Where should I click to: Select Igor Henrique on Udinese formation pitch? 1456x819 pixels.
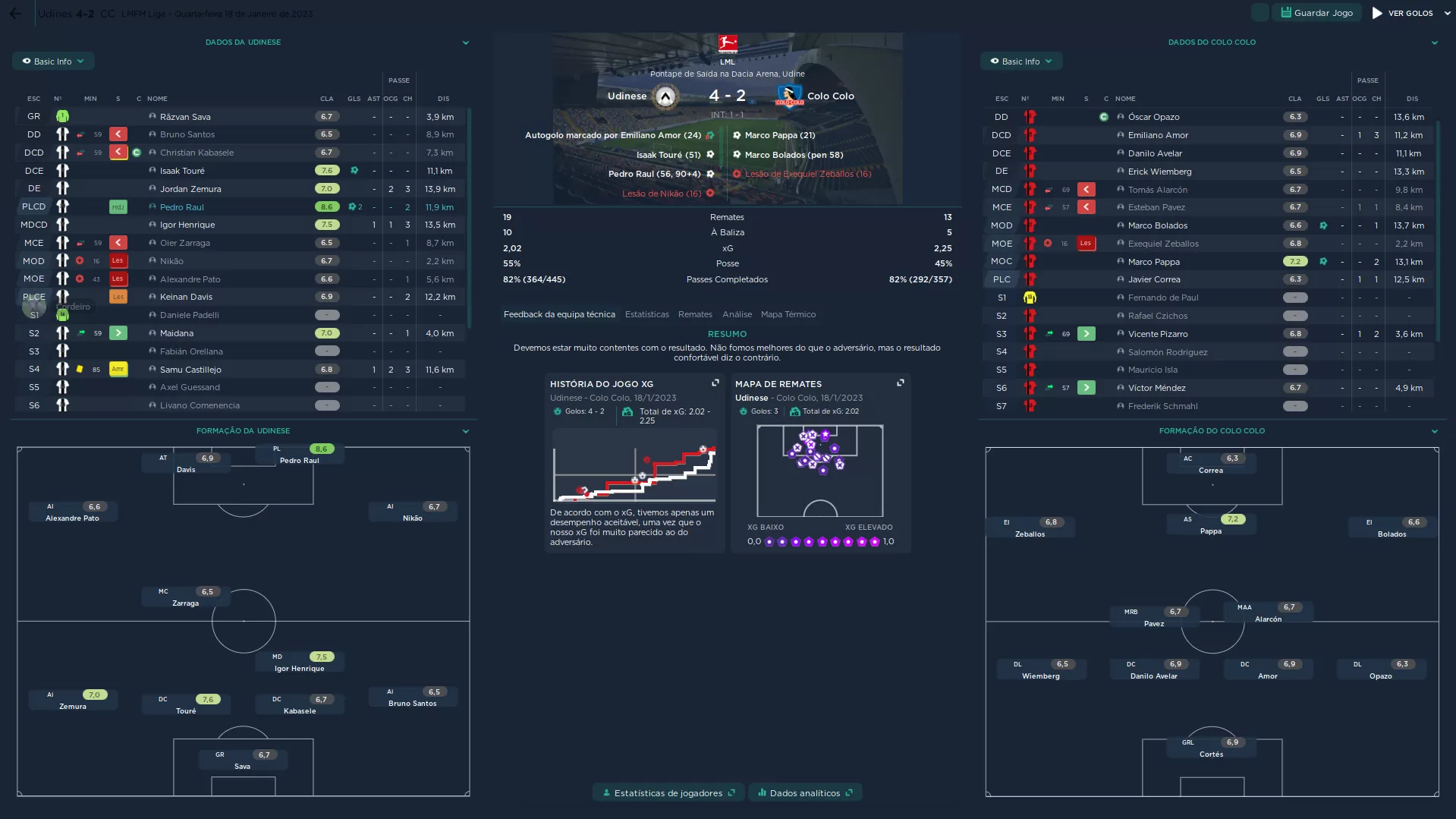coord(299,663)
